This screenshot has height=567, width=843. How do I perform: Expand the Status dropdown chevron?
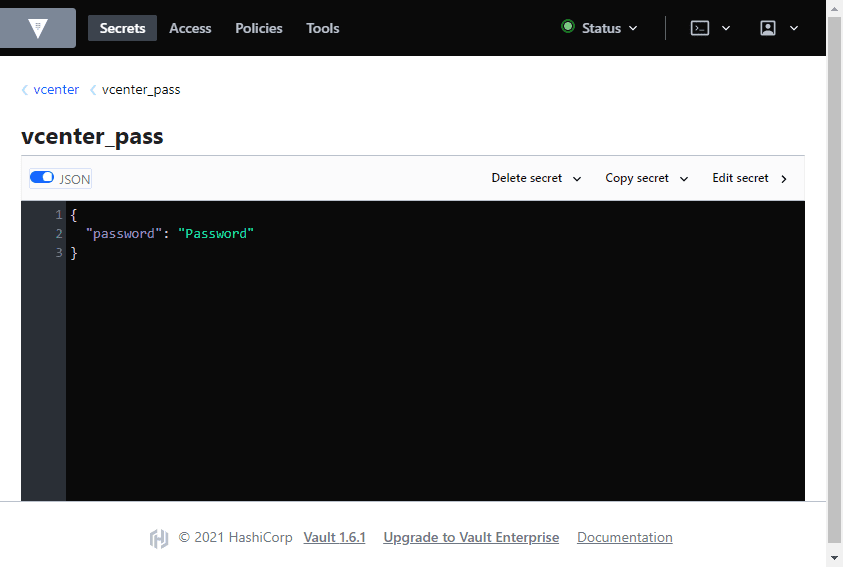click(x=633, y=28)
